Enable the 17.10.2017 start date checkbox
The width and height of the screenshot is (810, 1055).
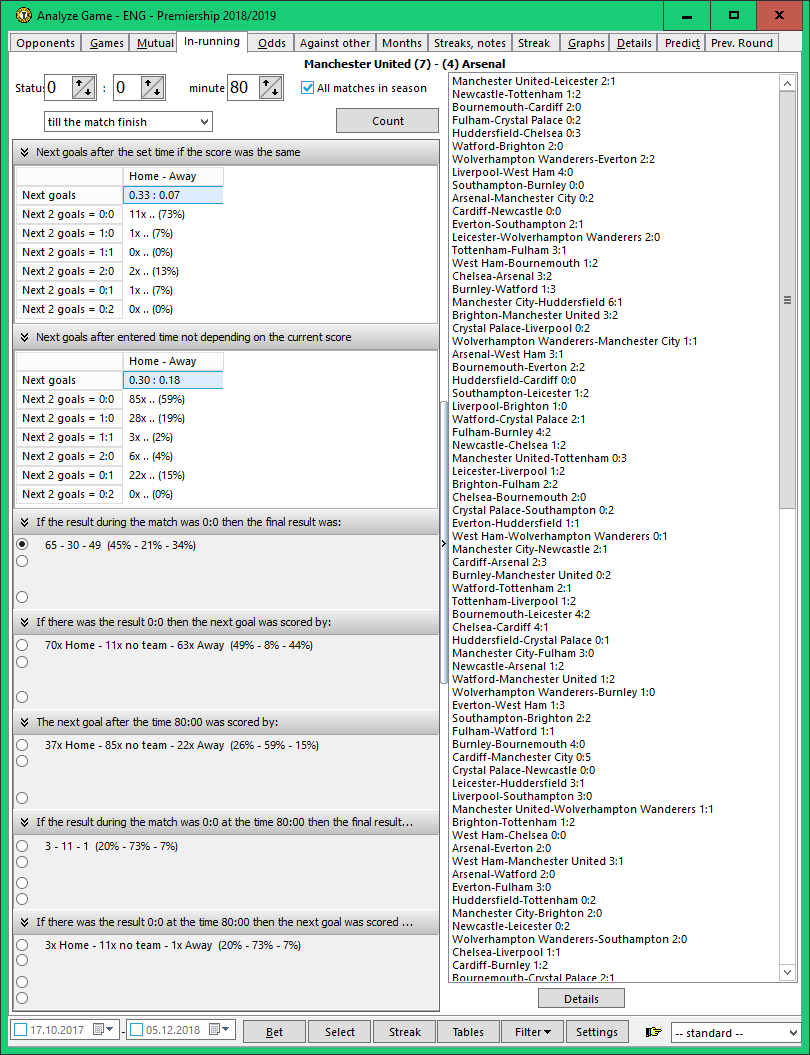(21, 1030)
